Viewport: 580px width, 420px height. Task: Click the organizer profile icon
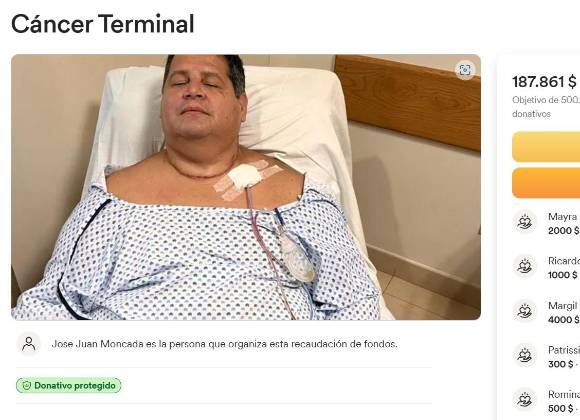click(28, 344)
